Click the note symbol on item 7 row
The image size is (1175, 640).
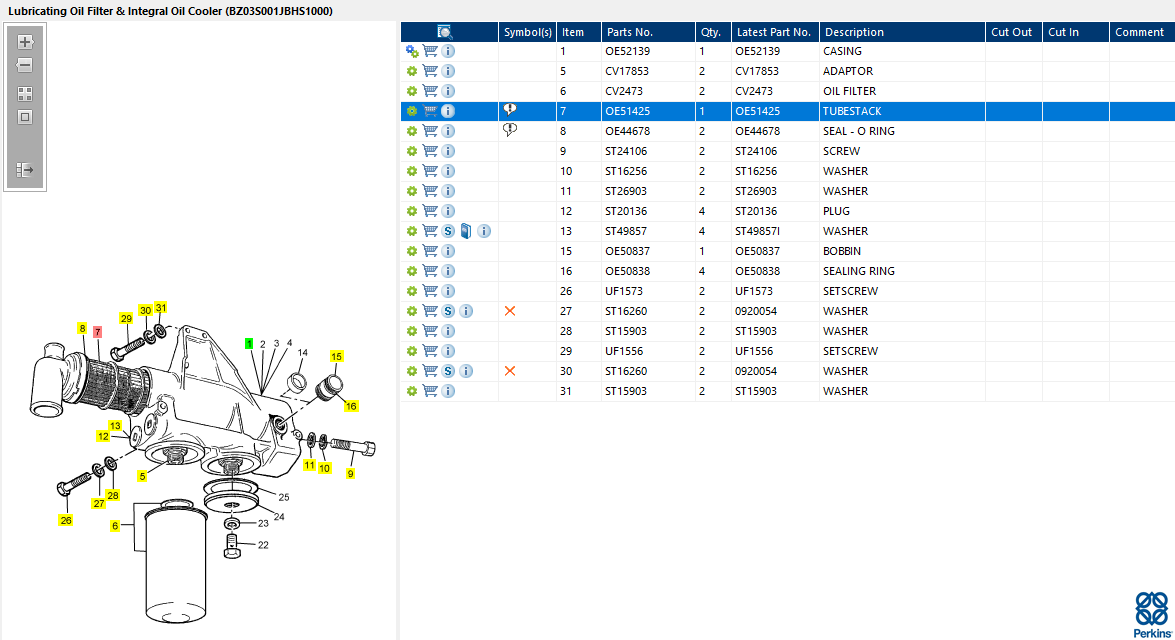point(510,110)
